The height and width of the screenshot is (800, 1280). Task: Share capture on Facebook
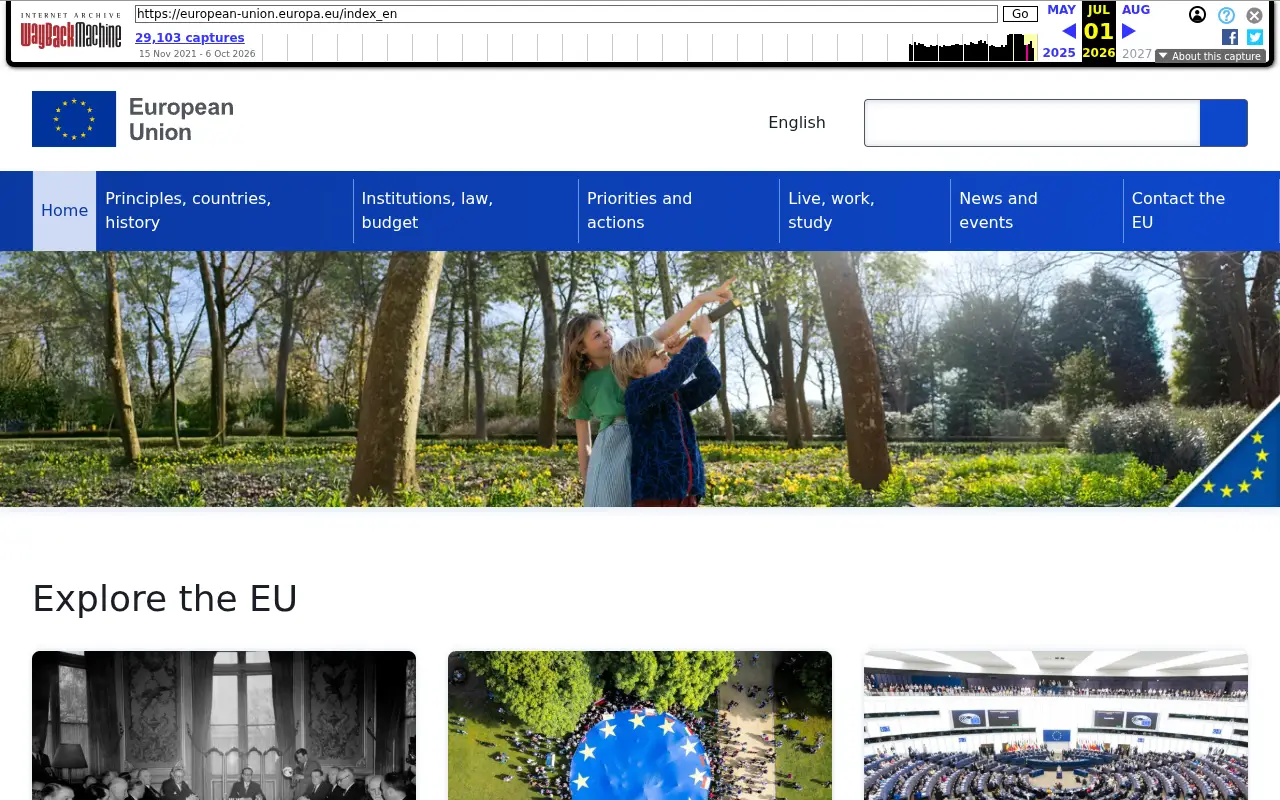pyautogui.click(x=1230, y=37)
